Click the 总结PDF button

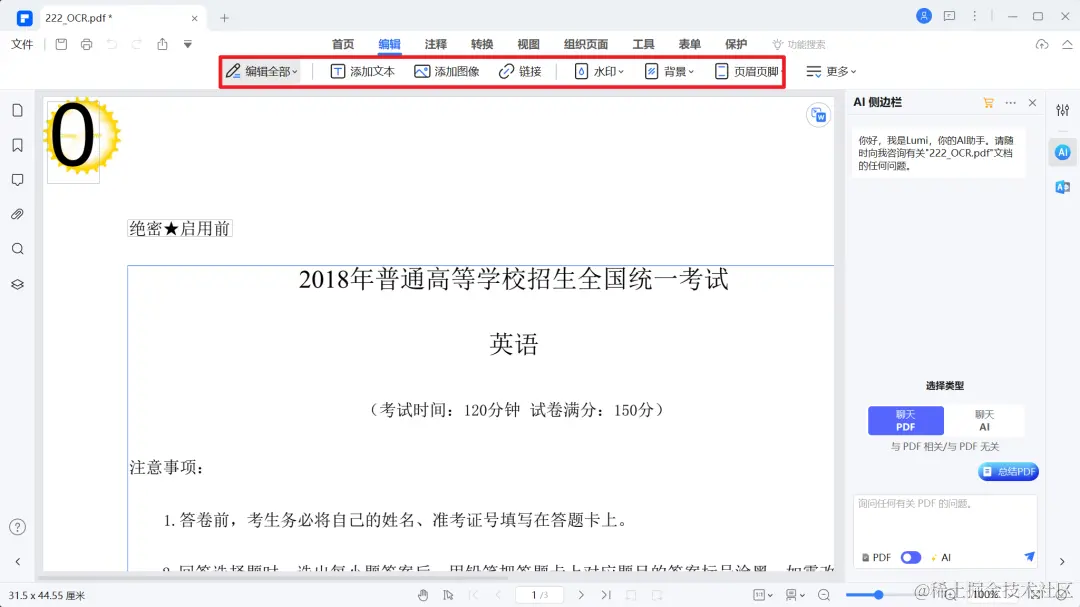point(1008,471)
